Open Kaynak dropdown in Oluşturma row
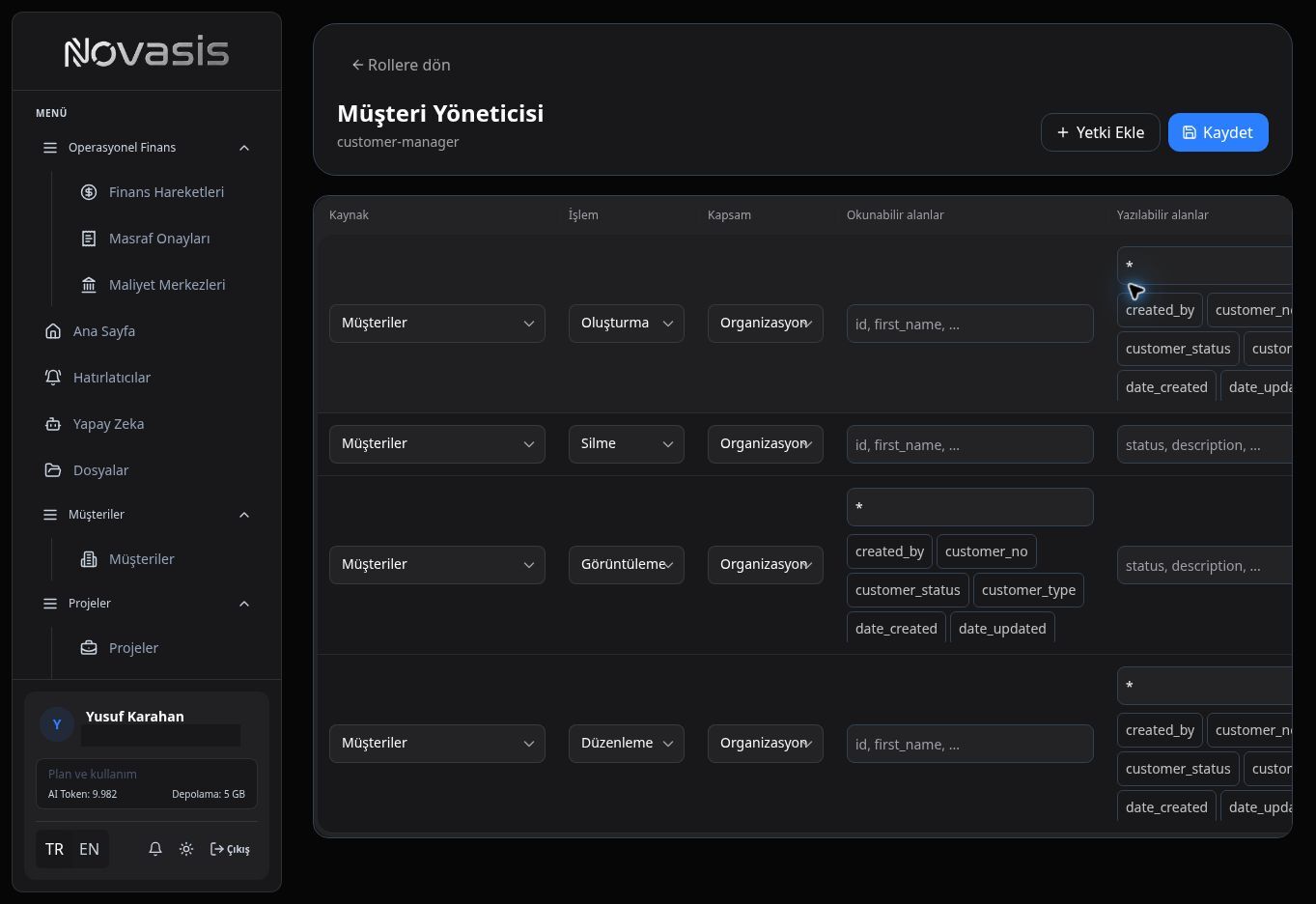The image size is (1316, 904). coord(437,324)
